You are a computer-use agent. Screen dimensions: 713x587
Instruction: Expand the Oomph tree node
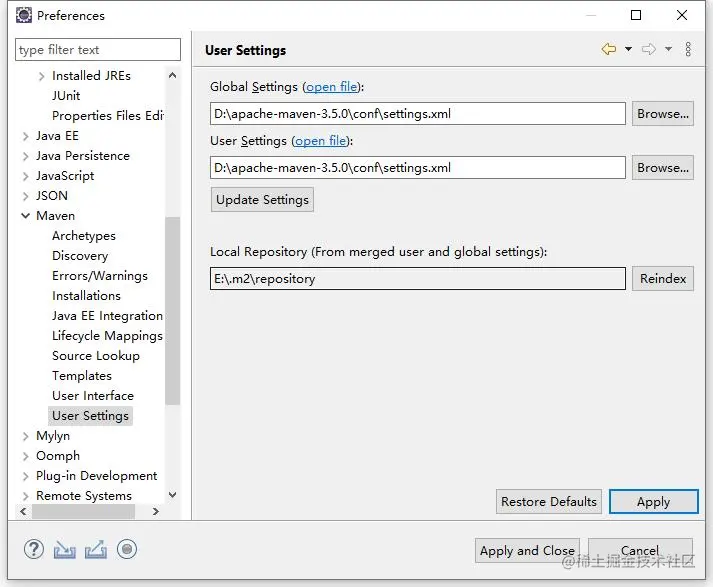pos(25,456)
